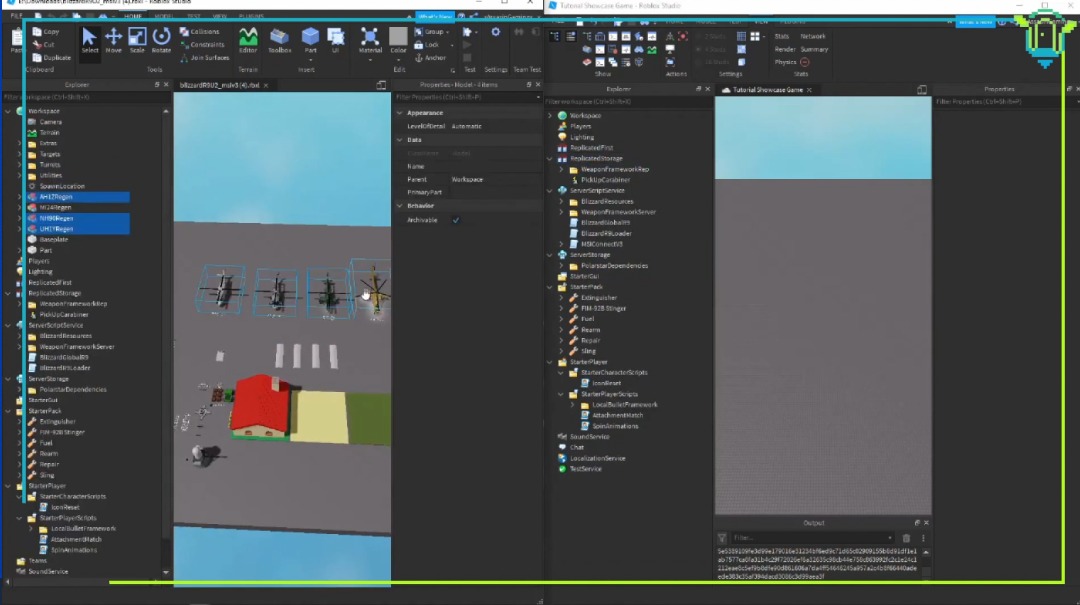Click the Stats button in Stats group
Screen dimensions: 1080x605
coord(782,37)
